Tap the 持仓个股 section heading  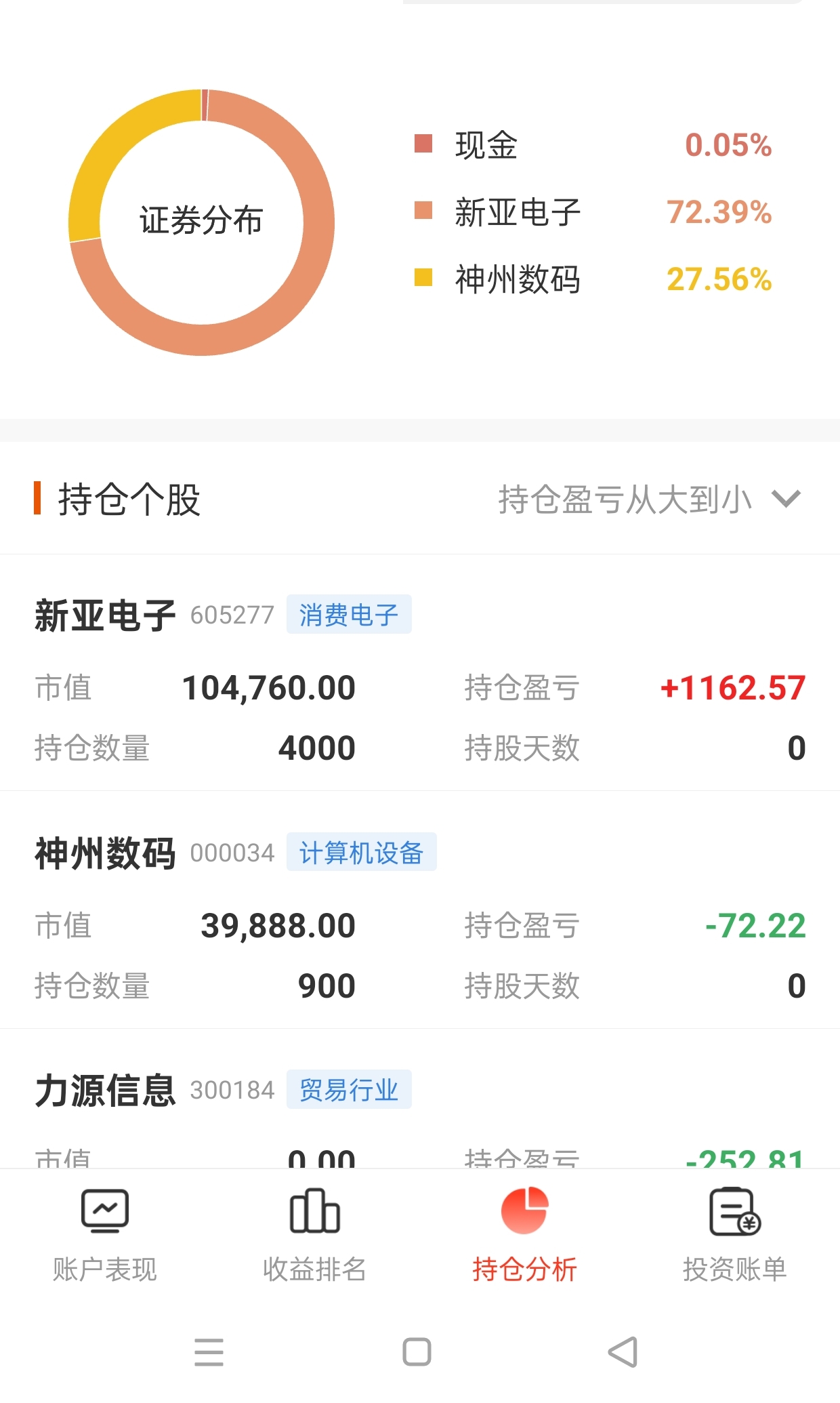129,500
